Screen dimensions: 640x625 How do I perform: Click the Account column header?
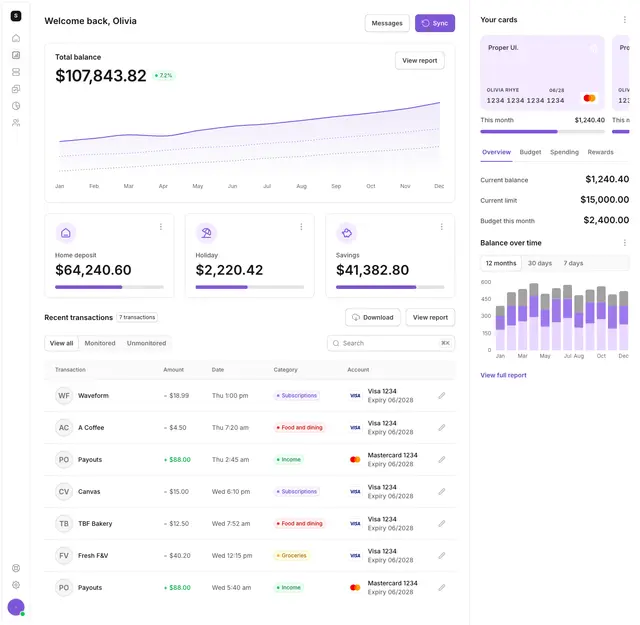point(358,370)
